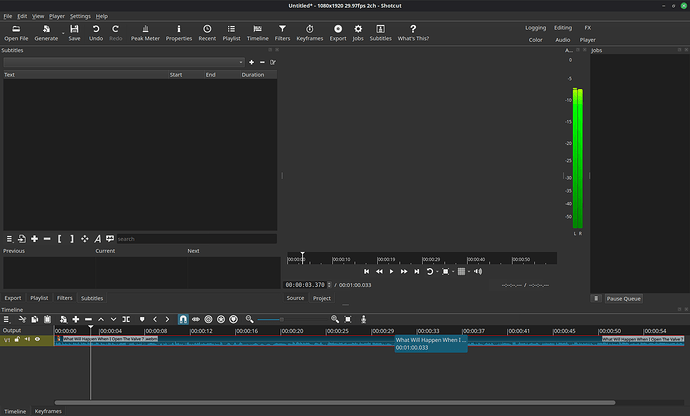Click the Generate subtitles toolbar icon
Screen dimensions: 690x416
[x=110, y=239]
